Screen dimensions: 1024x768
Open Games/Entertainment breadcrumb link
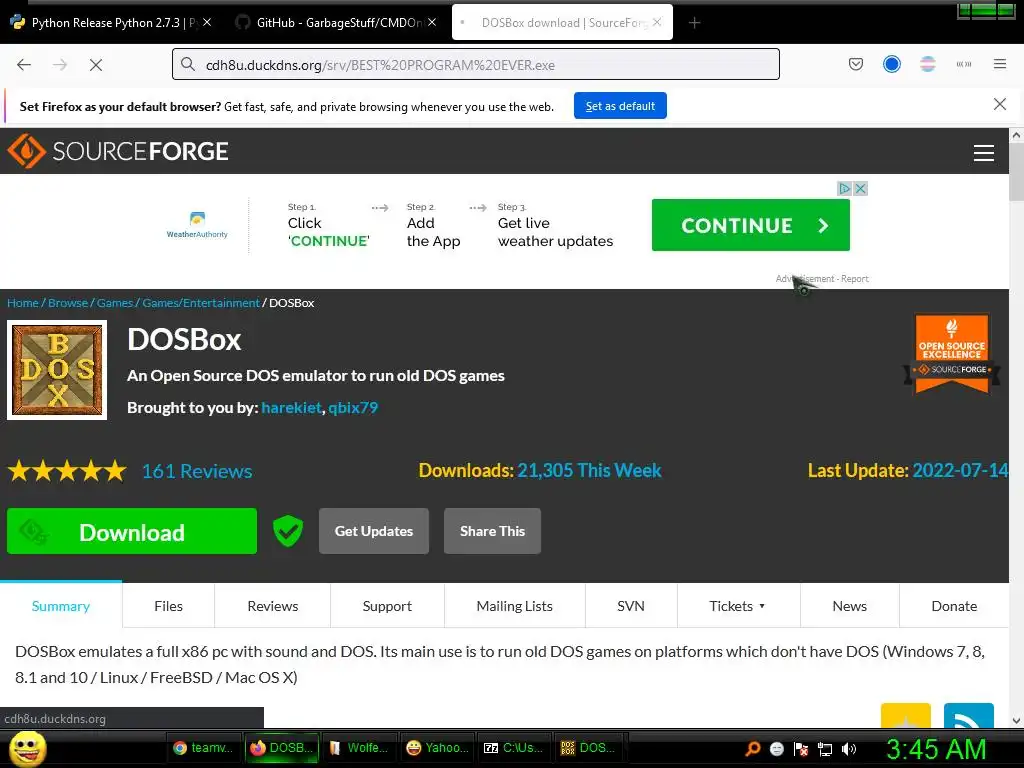tap(201, 303)
